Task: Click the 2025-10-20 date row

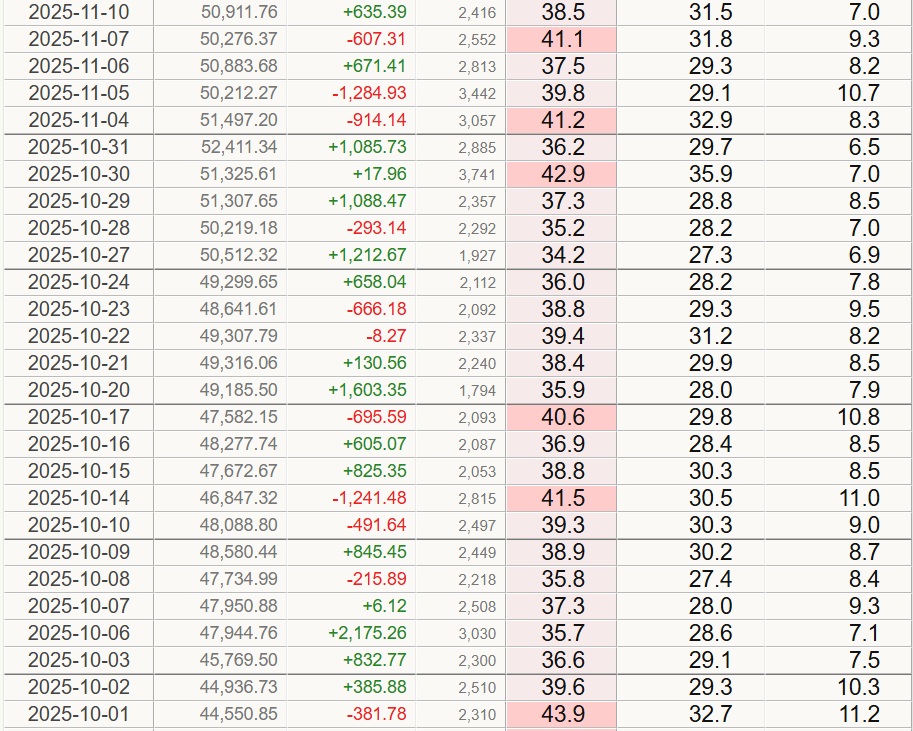Action: [78, 390]
